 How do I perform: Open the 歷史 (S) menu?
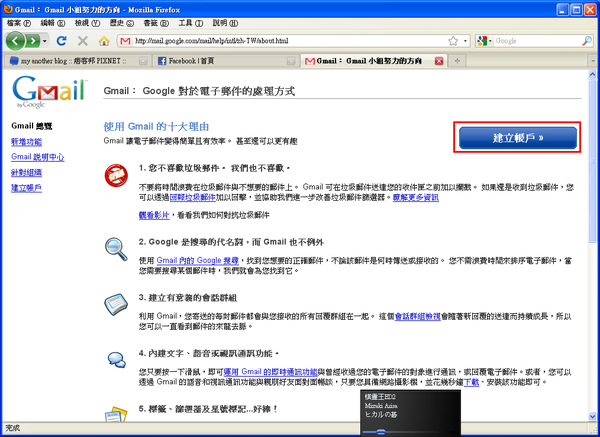coord(122,23)
